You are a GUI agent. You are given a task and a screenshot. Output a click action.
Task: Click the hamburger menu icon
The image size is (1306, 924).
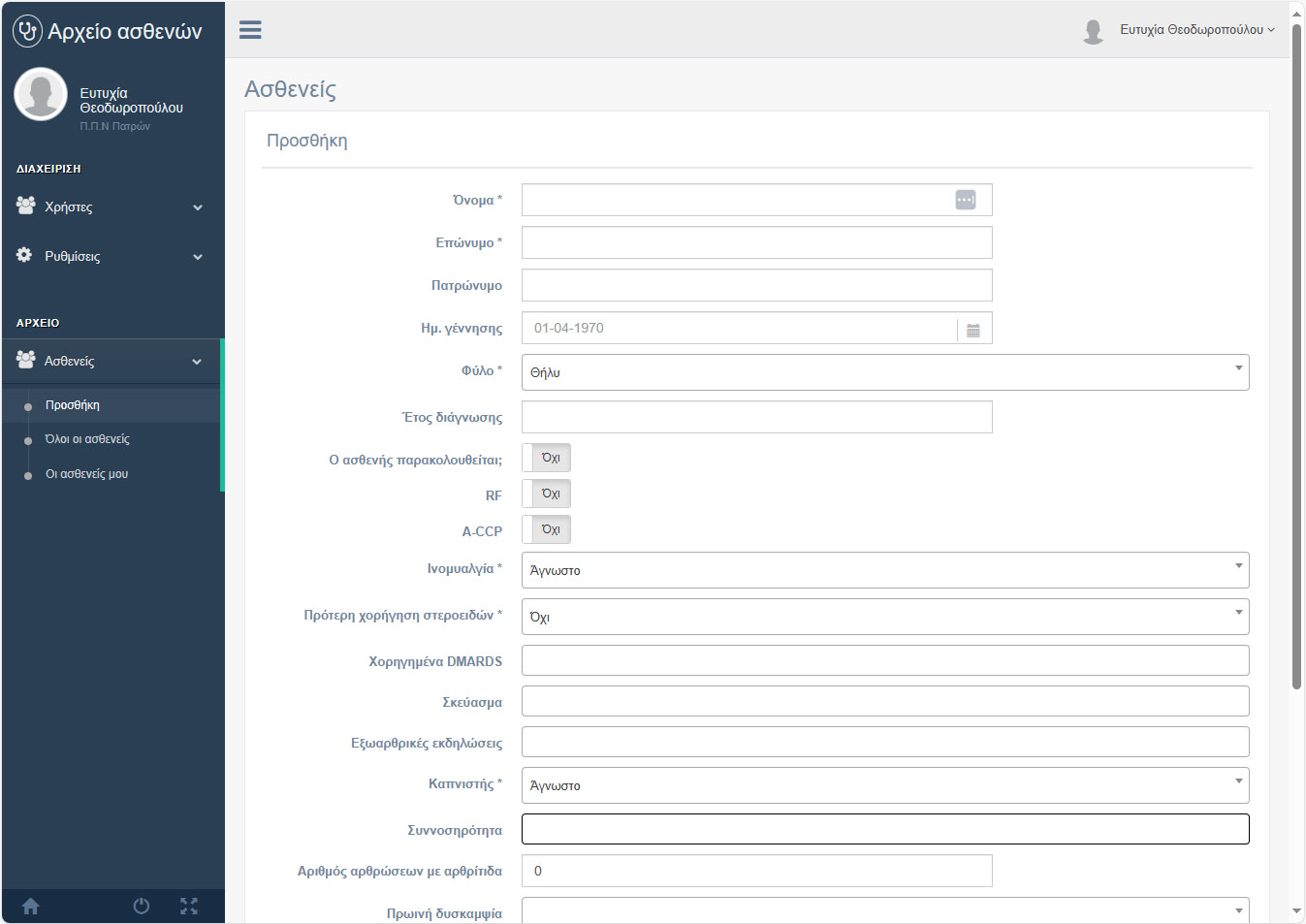point(250,30)
